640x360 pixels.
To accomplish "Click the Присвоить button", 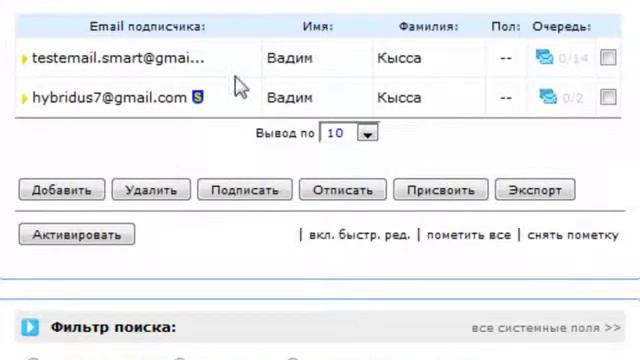I will point(440,190).
